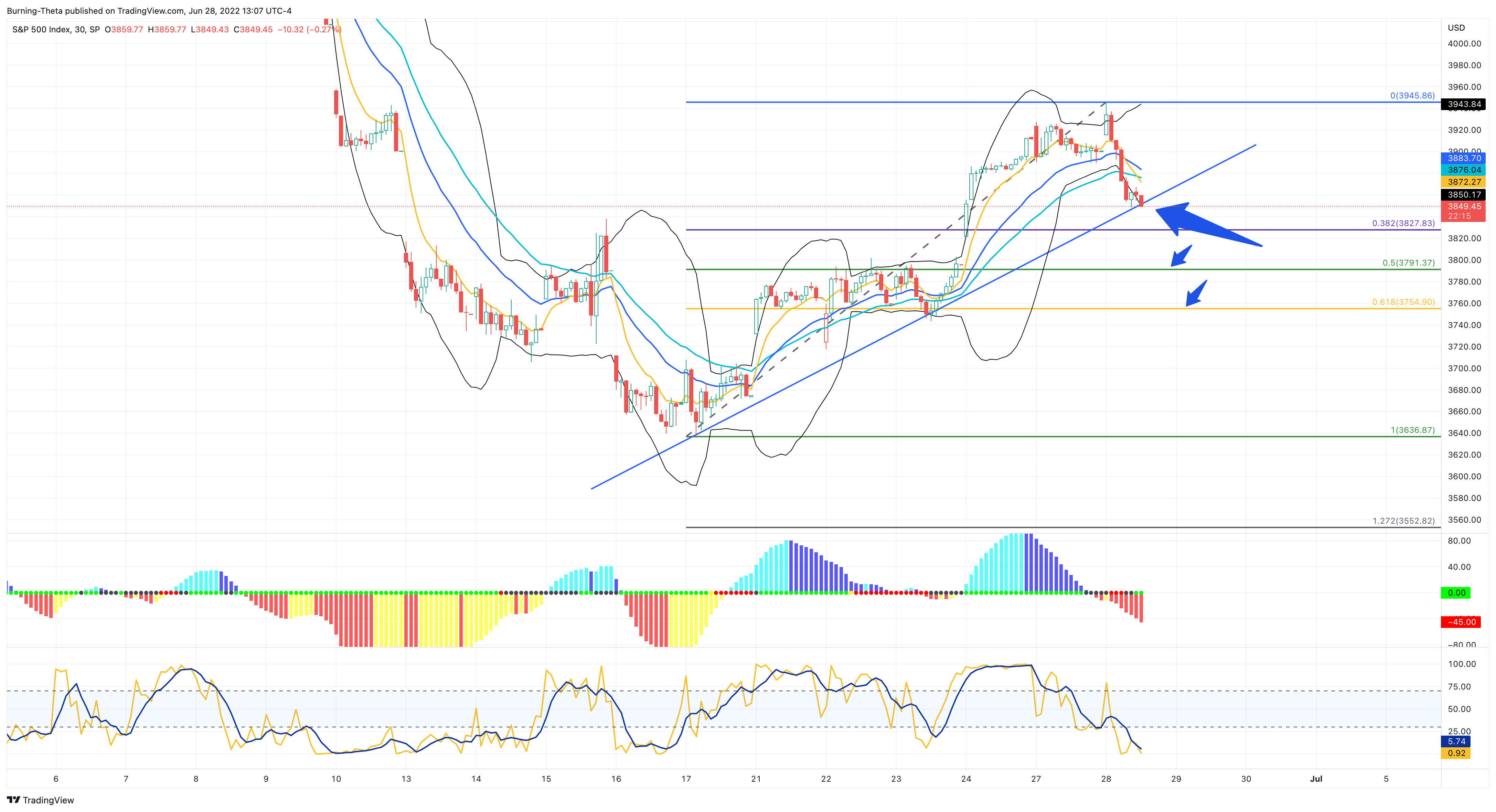The image size is (1496, 812).
Task: Click the 3600.00 price axis label
Action: point(1464,476)
